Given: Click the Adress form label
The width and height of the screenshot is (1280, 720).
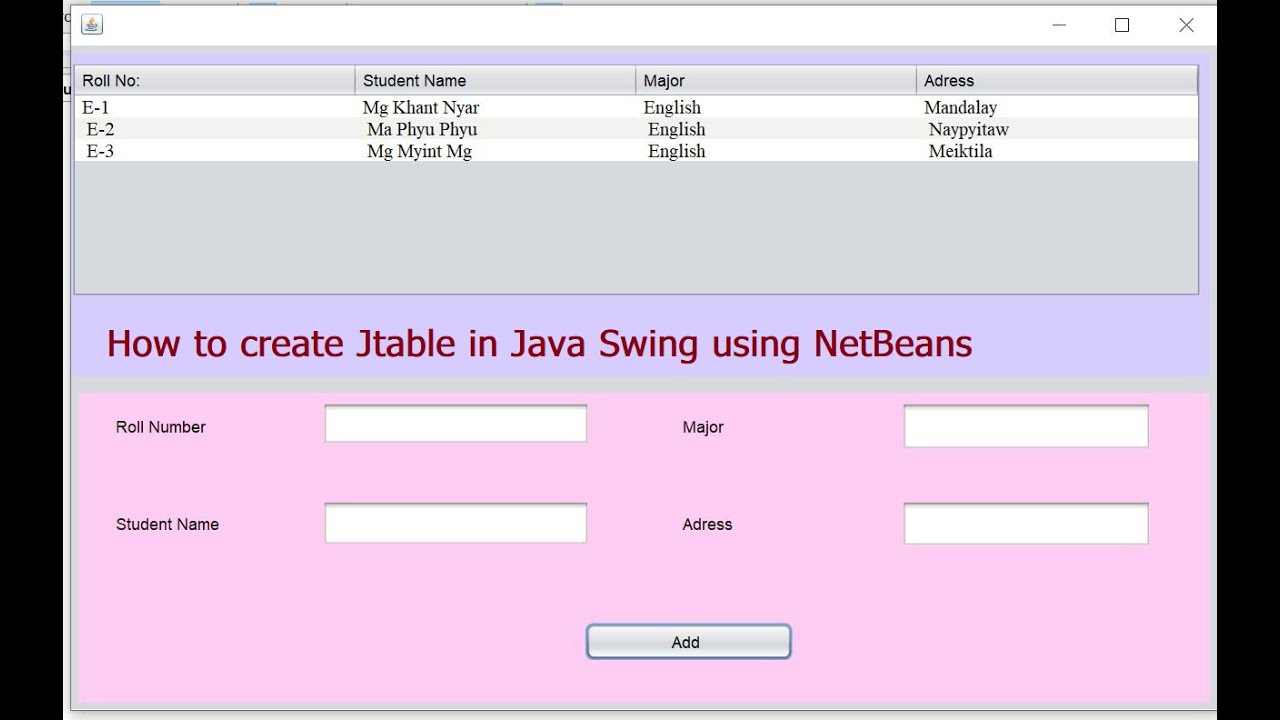Looking at the screenshot, I should [x=707, y=524].
